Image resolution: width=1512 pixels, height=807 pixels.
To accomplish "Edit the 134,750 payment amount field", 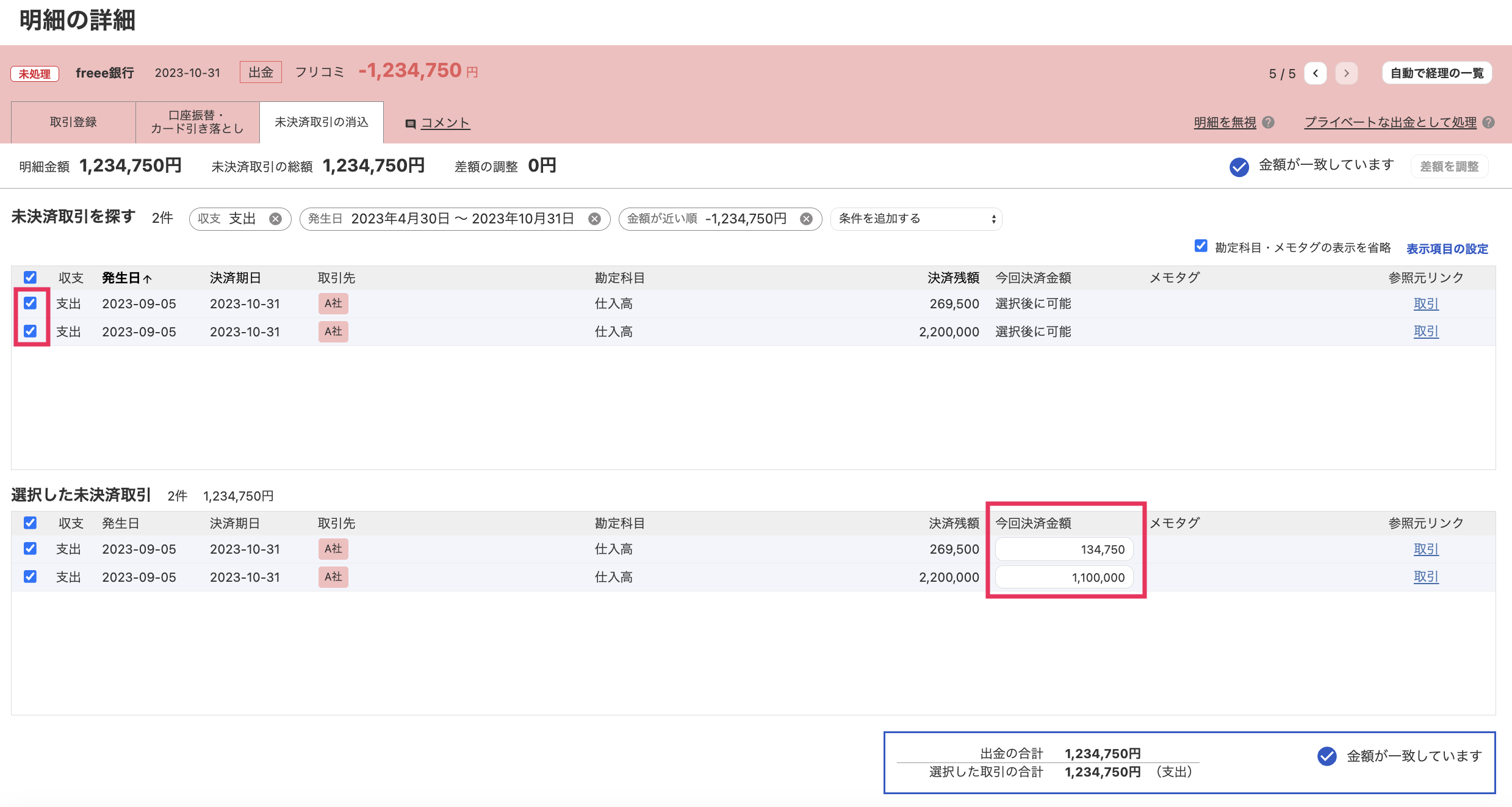I will click(x=1064, y=549).
